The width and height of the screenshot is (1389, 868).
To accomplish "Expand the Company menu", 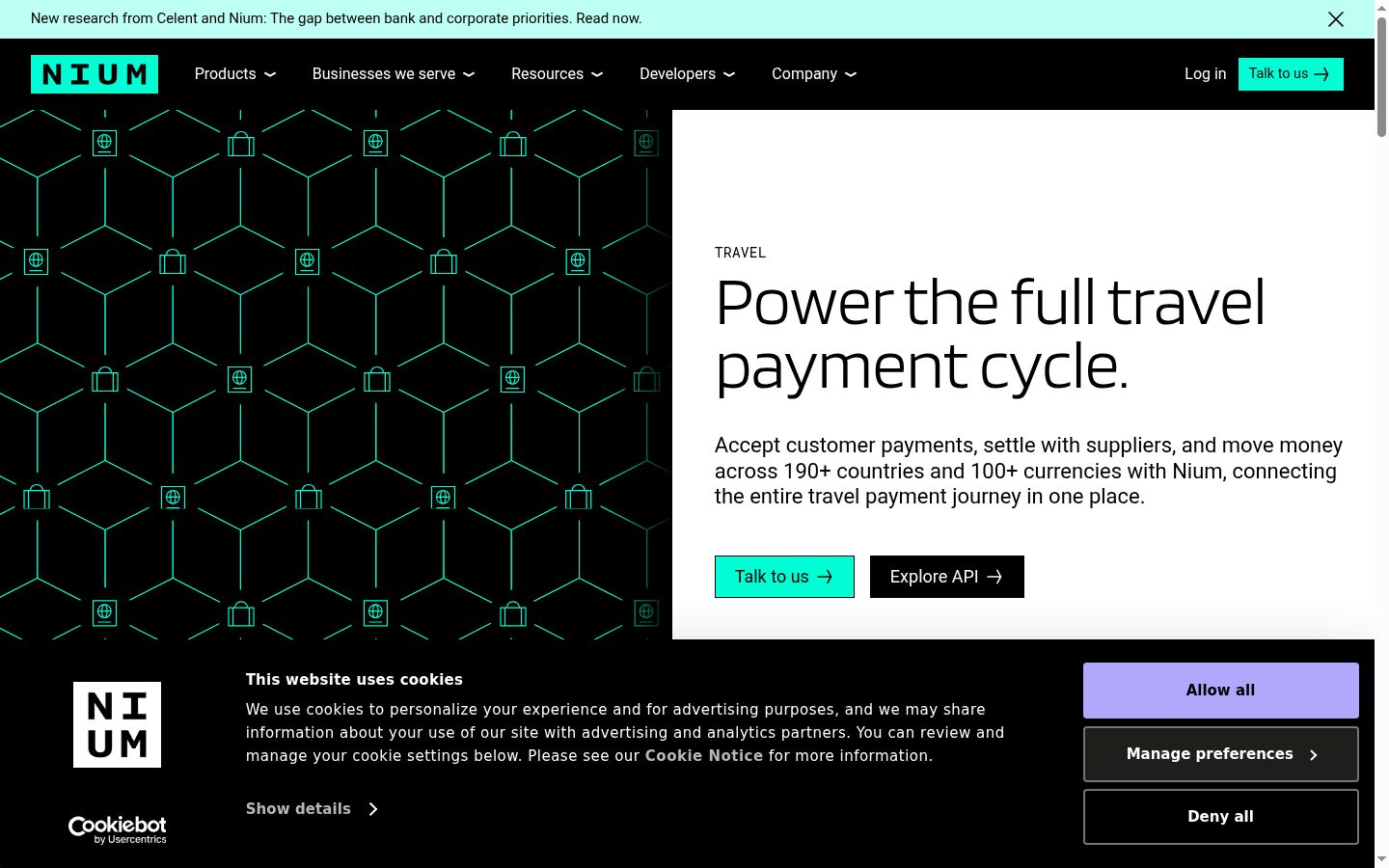I will pyautogui.click(x=814, y=74).
